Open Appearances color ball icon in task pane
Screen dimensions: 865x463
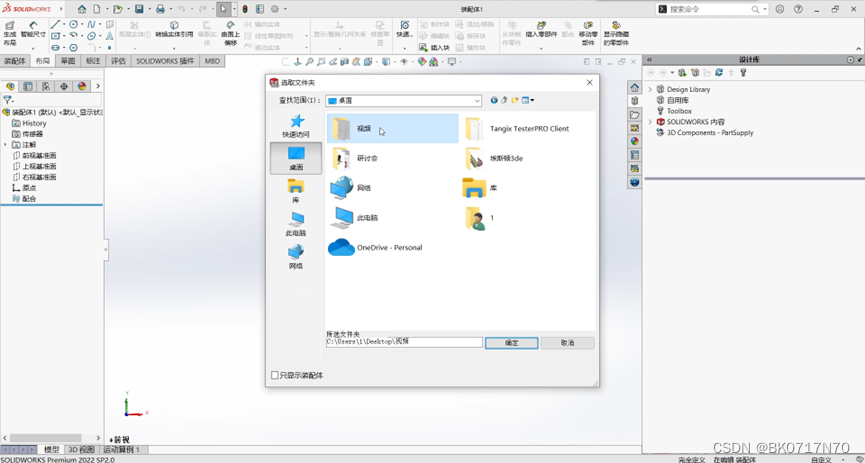(x=635, y=141)
